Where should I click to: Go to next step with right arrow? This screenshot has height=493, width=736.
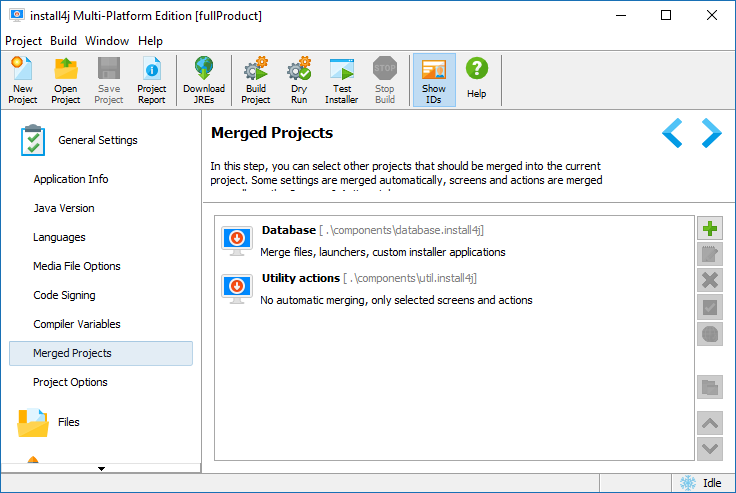tap(711, 133)
